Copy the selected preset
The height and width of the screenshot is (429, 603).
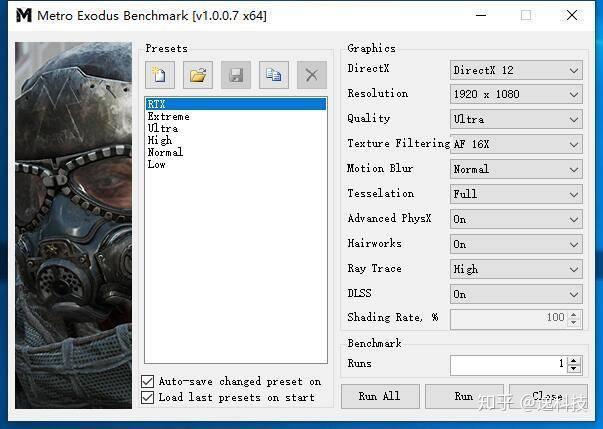tap(274, 75)
